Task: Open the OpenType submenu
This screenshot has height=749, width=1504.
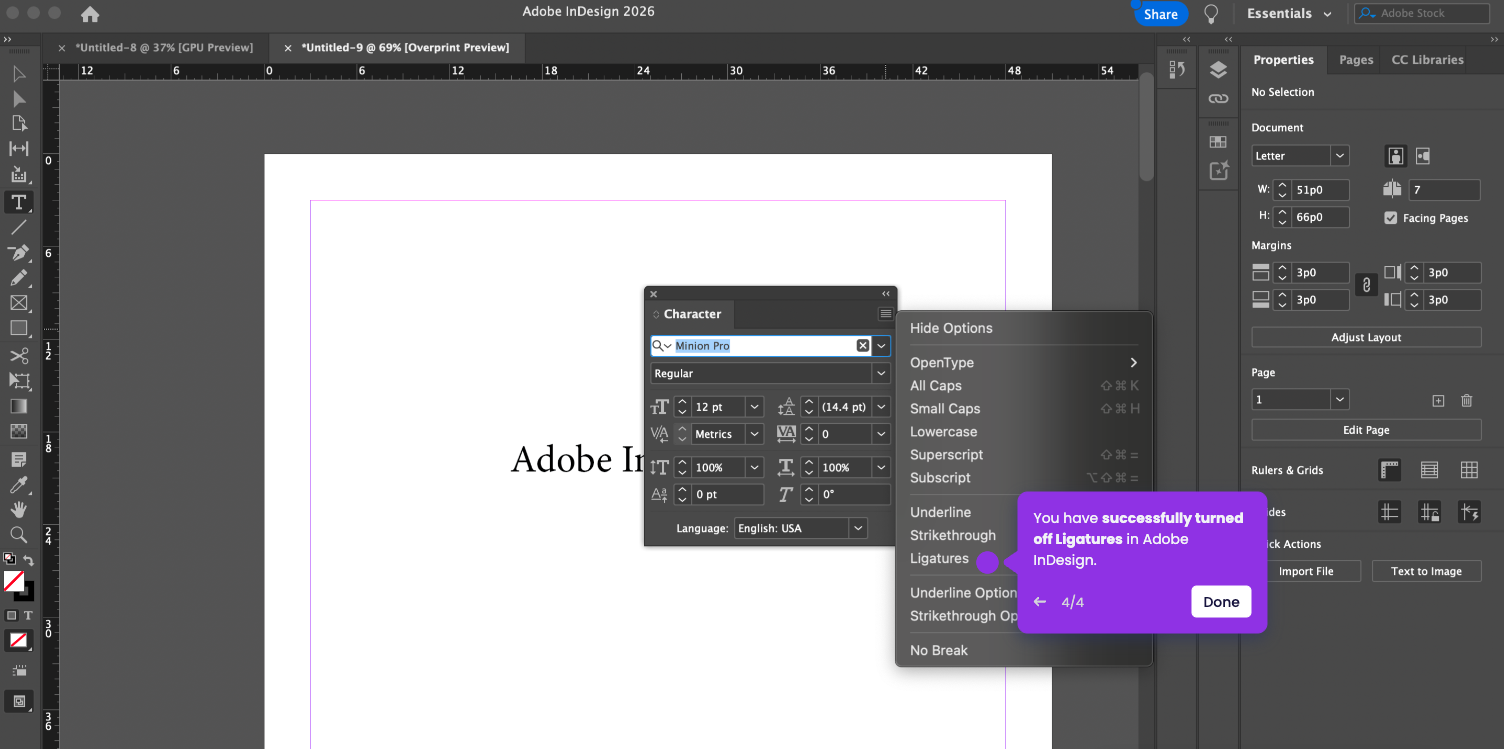Action: (x=1024, y=363)
